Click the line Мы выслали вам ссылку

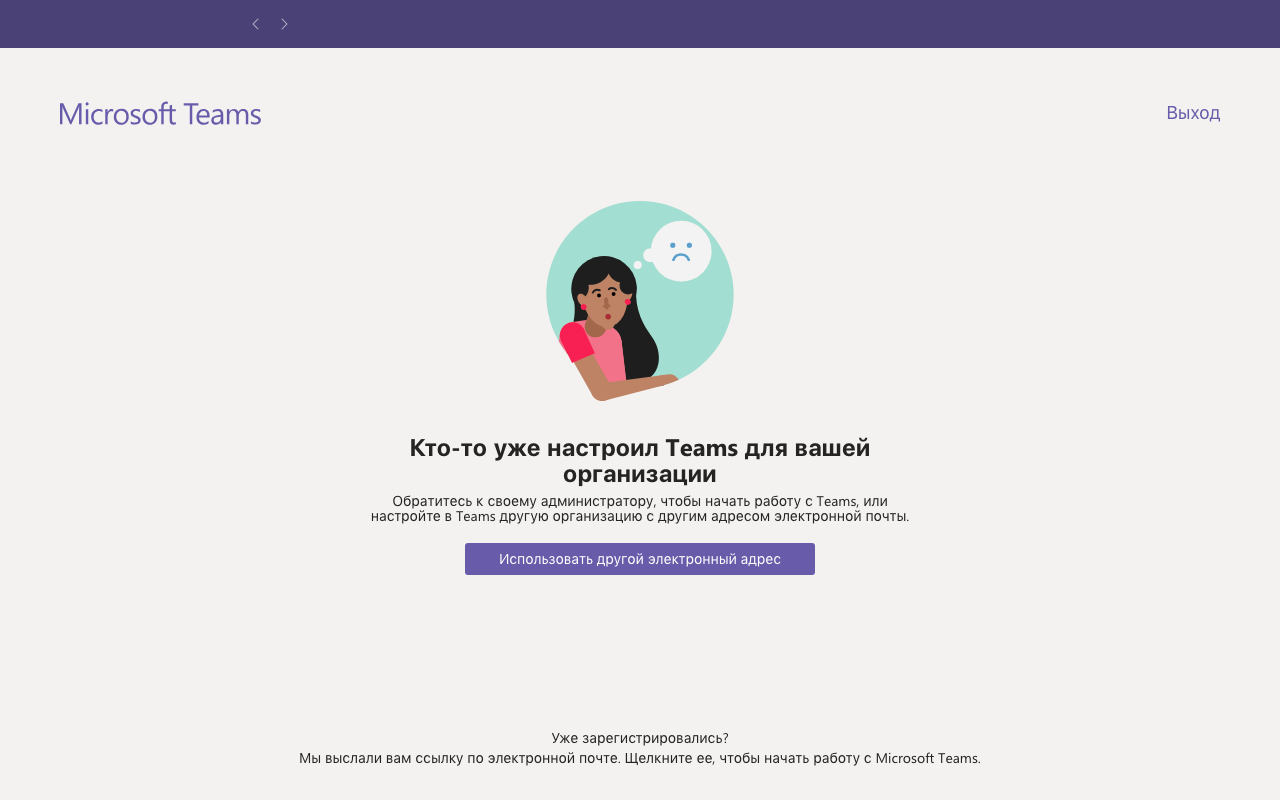coord(640,758)
